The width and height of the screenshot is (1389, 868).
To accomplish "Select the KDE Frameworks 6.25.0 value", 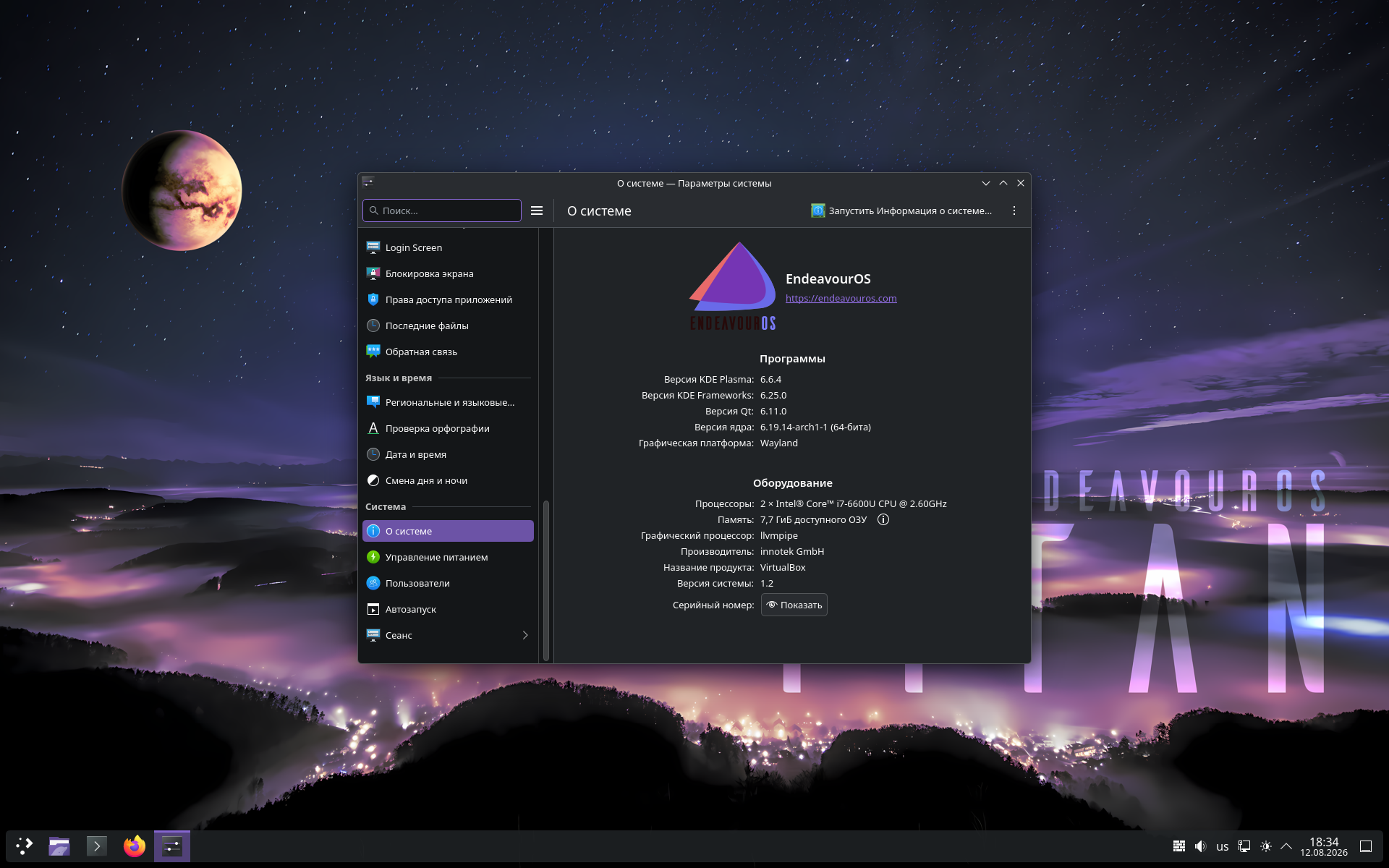I will (x=773, y=395).
